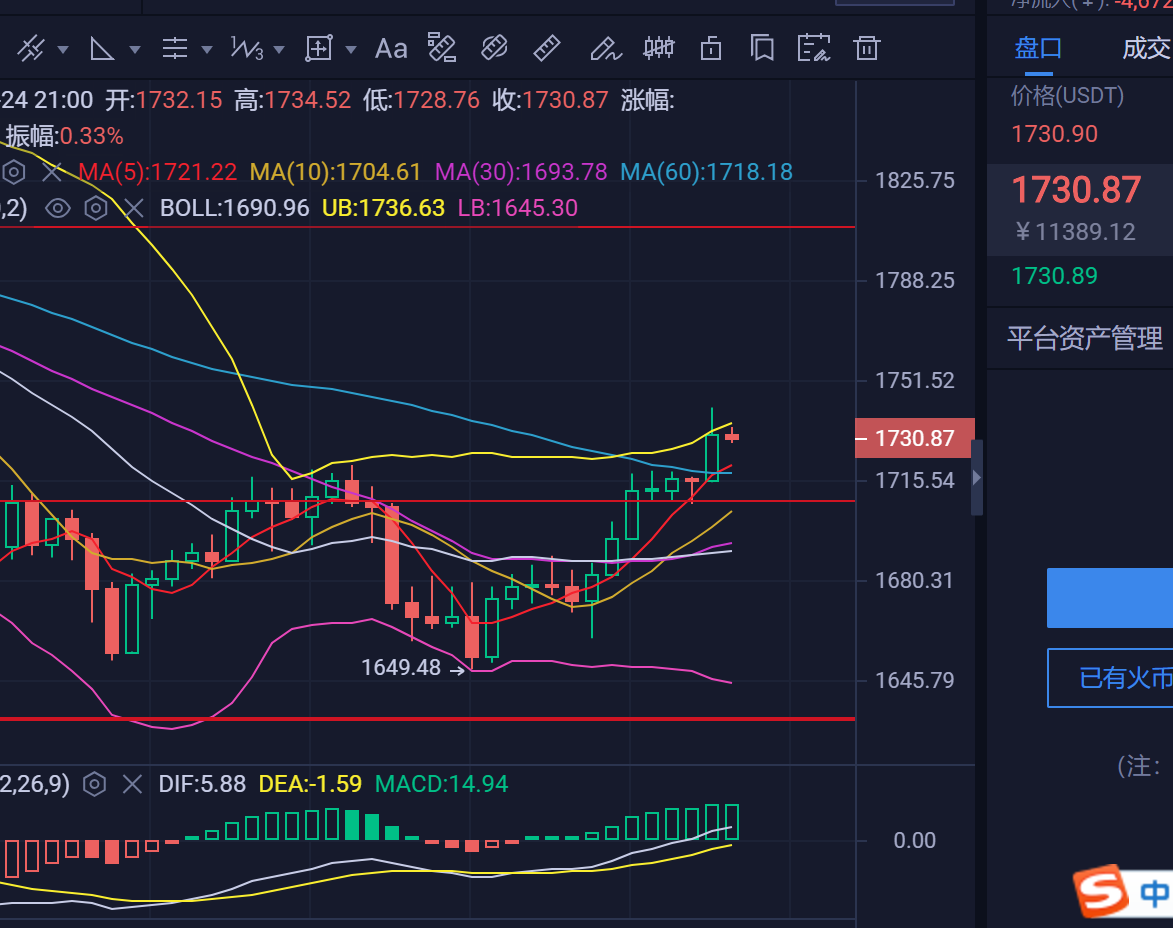Remove the MACD indicator with X
This screenshot has width=1173, height=928.
[132, 784]
